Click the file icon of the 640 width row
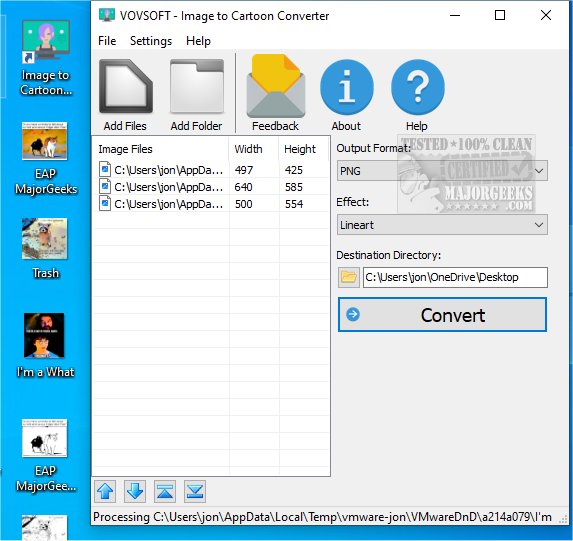573x541 pixels. [x=105, y=187]
